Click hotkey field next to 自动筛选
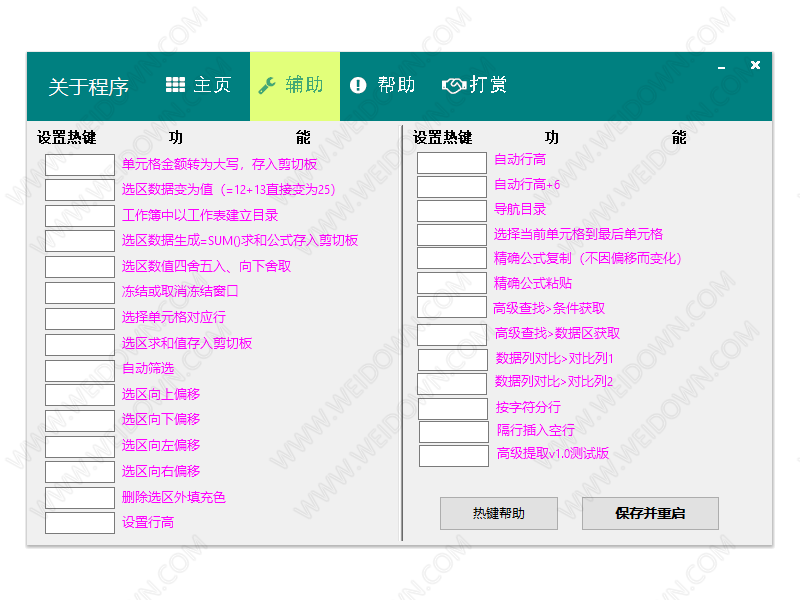 80,370
